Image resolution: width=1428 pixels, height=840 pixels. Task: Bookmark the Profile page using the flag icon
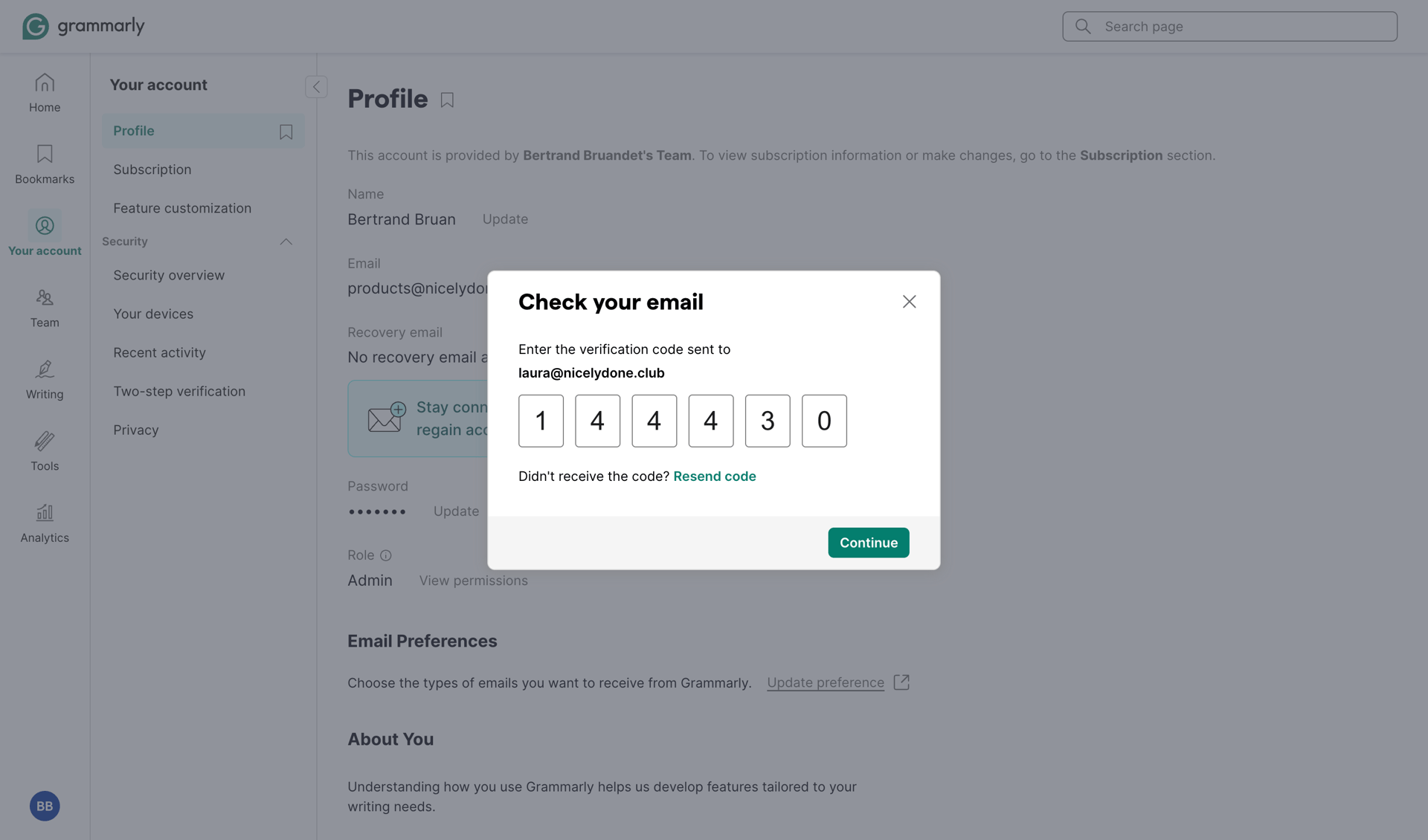click(x=446, y=99)
